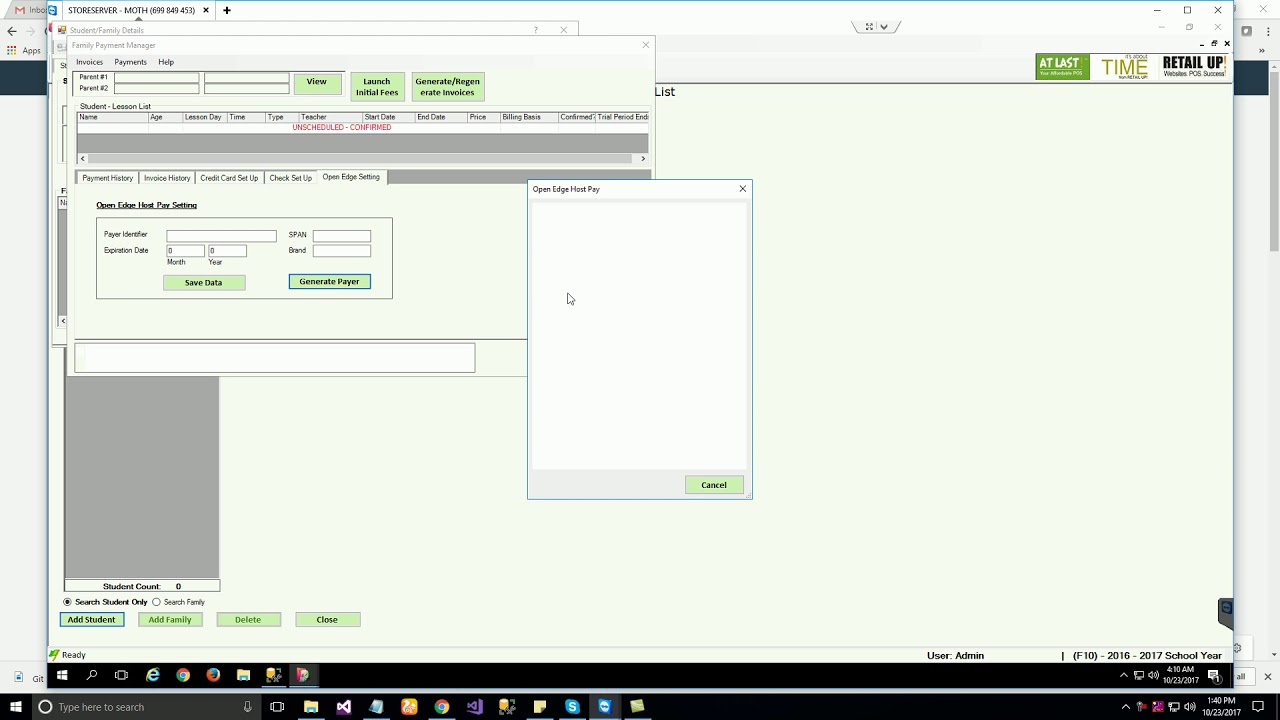Click Close button beside Delete

coord(327,620)
